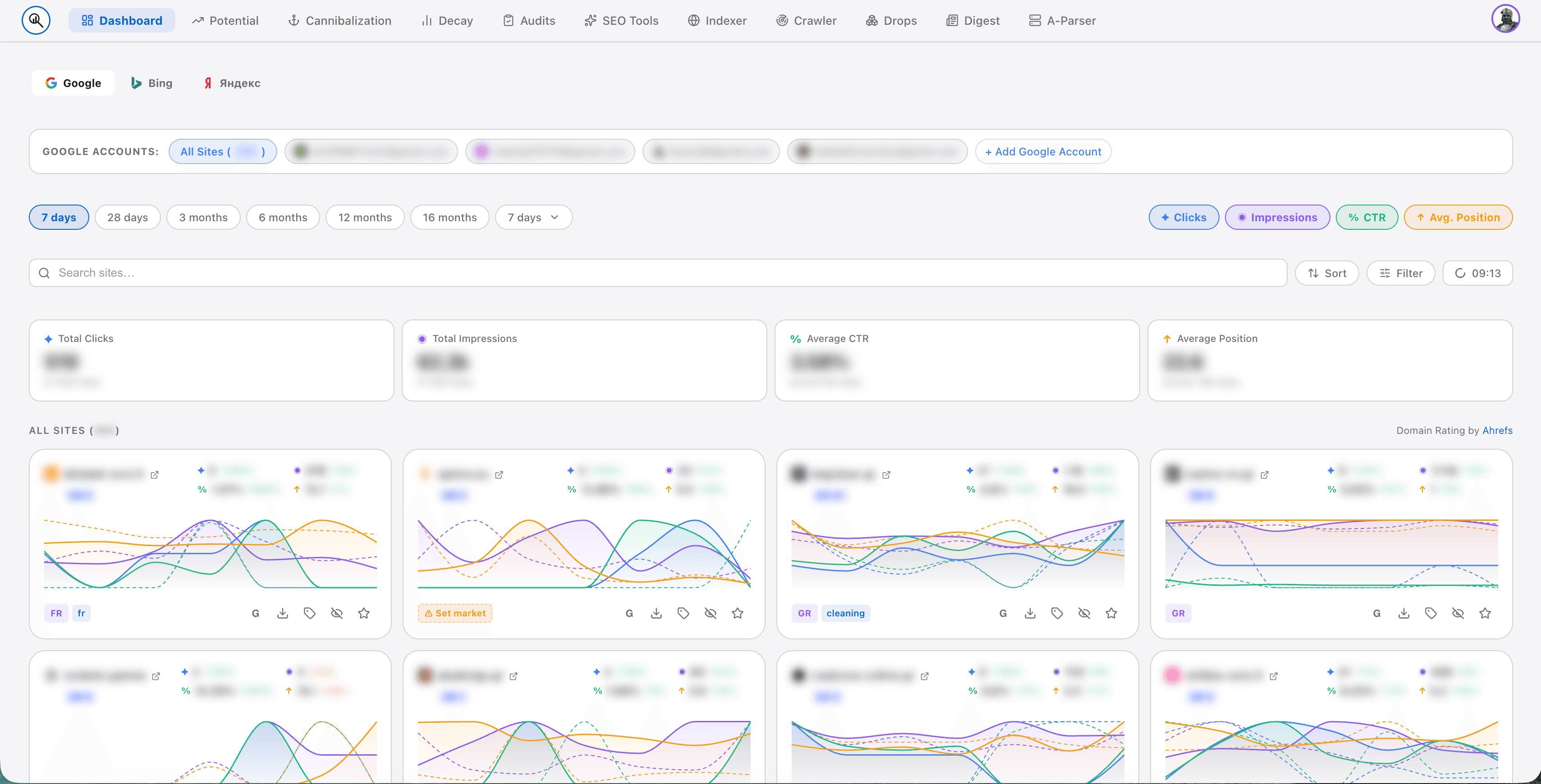Toggle the Avg. Position metric chip
This screenshot has width=1541, height=784.
coord(1458,217)
